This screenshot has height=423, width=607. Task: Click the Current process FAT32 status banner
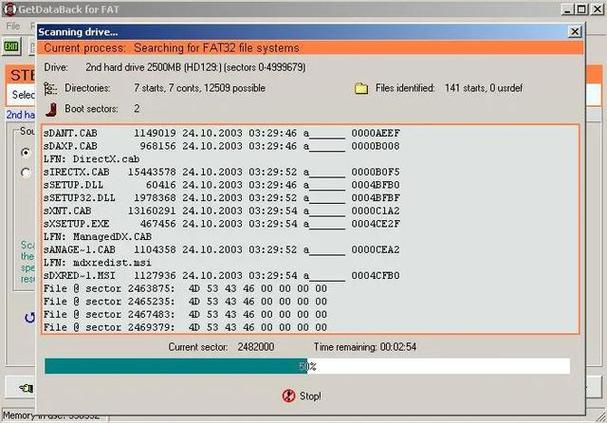point(310,48)
